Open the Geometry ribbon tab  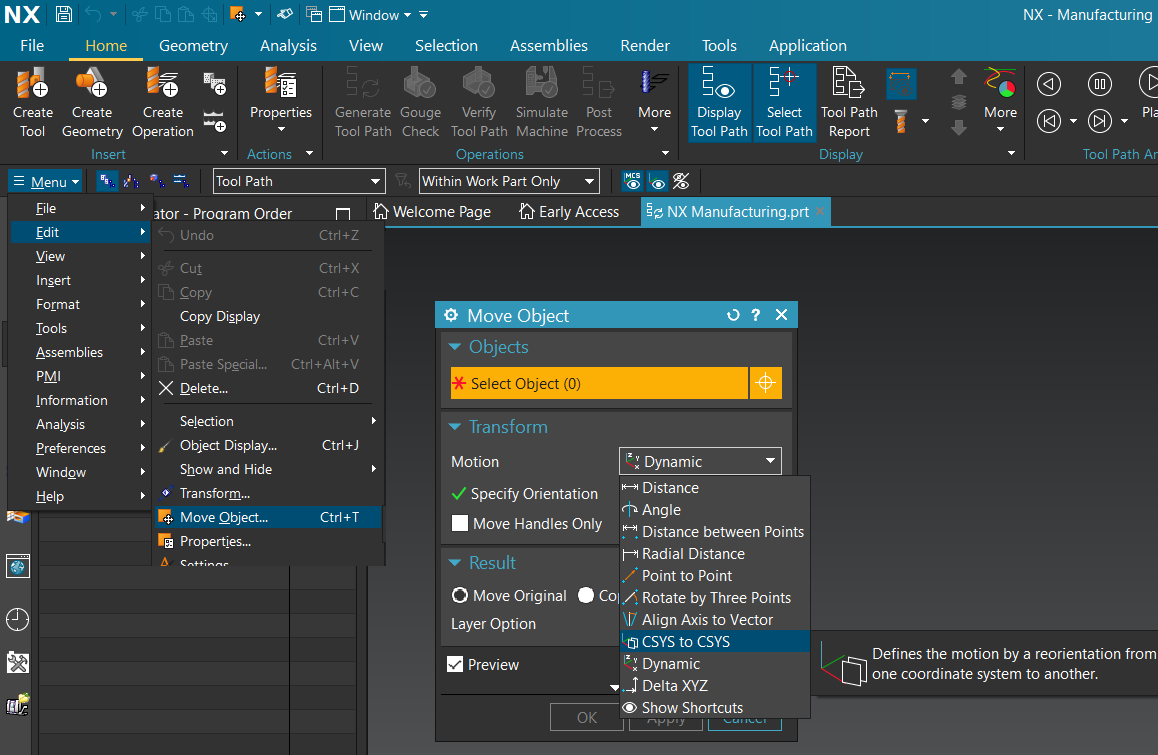click(193, 46)
